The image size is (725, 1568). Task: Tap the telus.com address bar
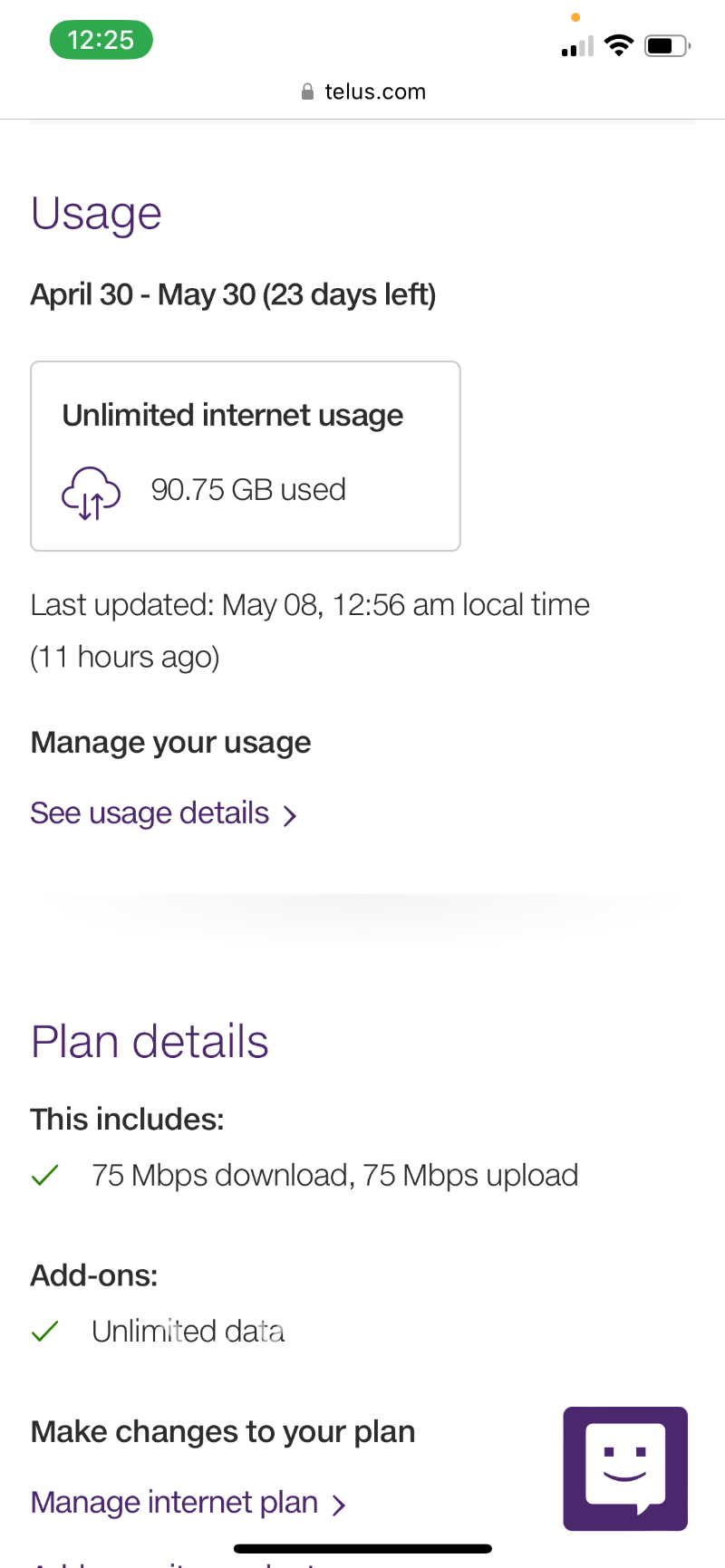[362, 92]
